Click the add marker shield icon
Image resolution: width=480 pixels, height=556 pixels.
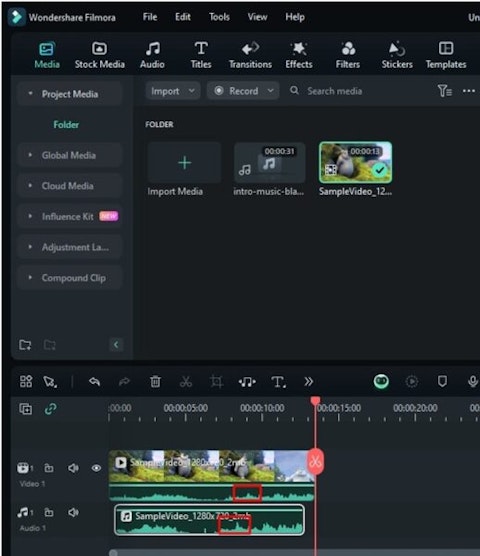coord(442,382)
